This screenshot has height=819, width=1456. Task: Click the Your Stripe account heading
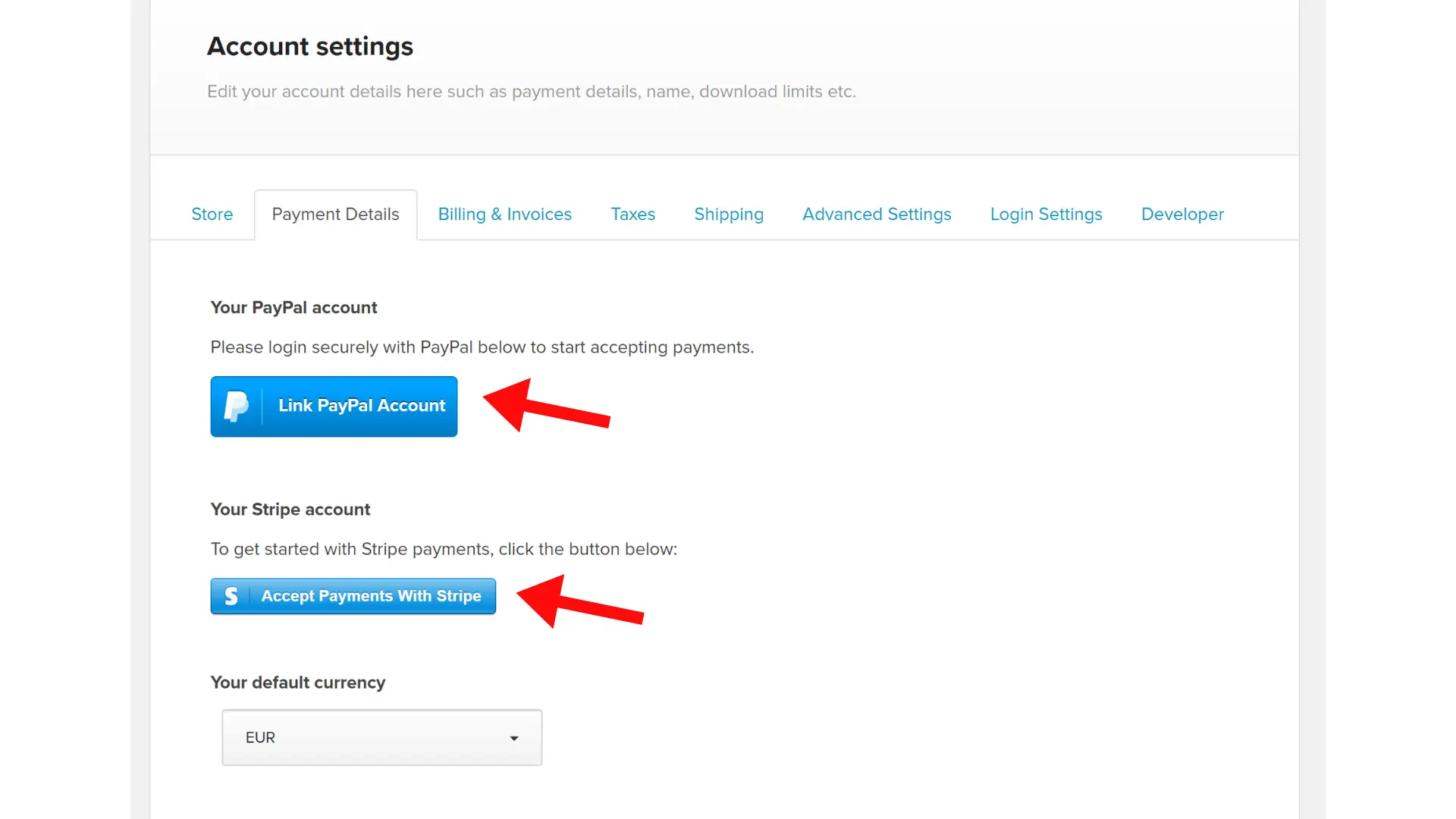coord(290,510)
